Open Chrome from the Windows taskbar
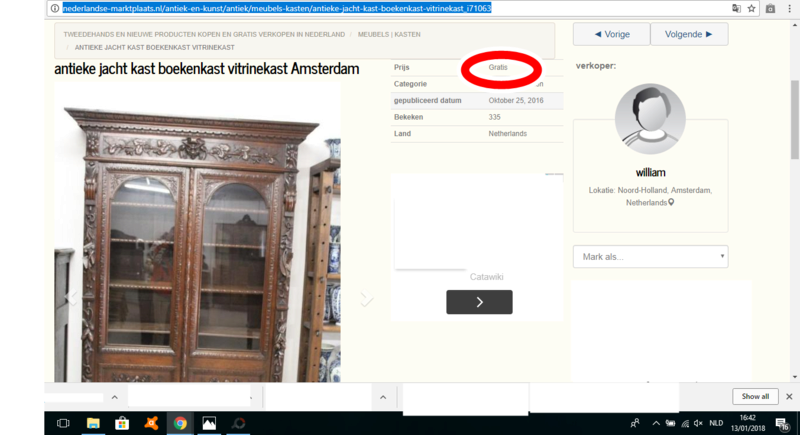 (180, 423)
